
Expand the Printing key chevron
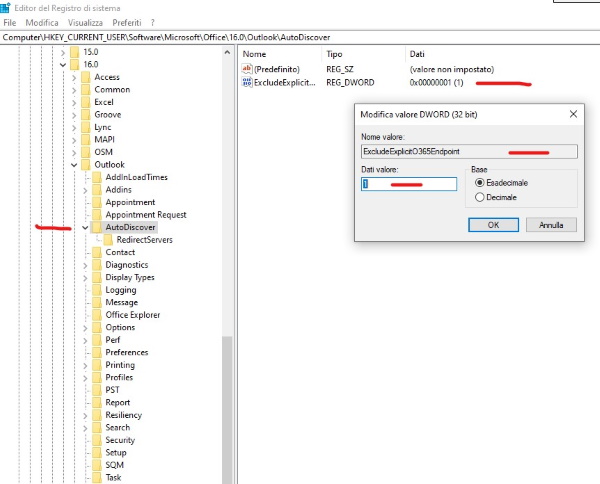(x=85, y=365)
